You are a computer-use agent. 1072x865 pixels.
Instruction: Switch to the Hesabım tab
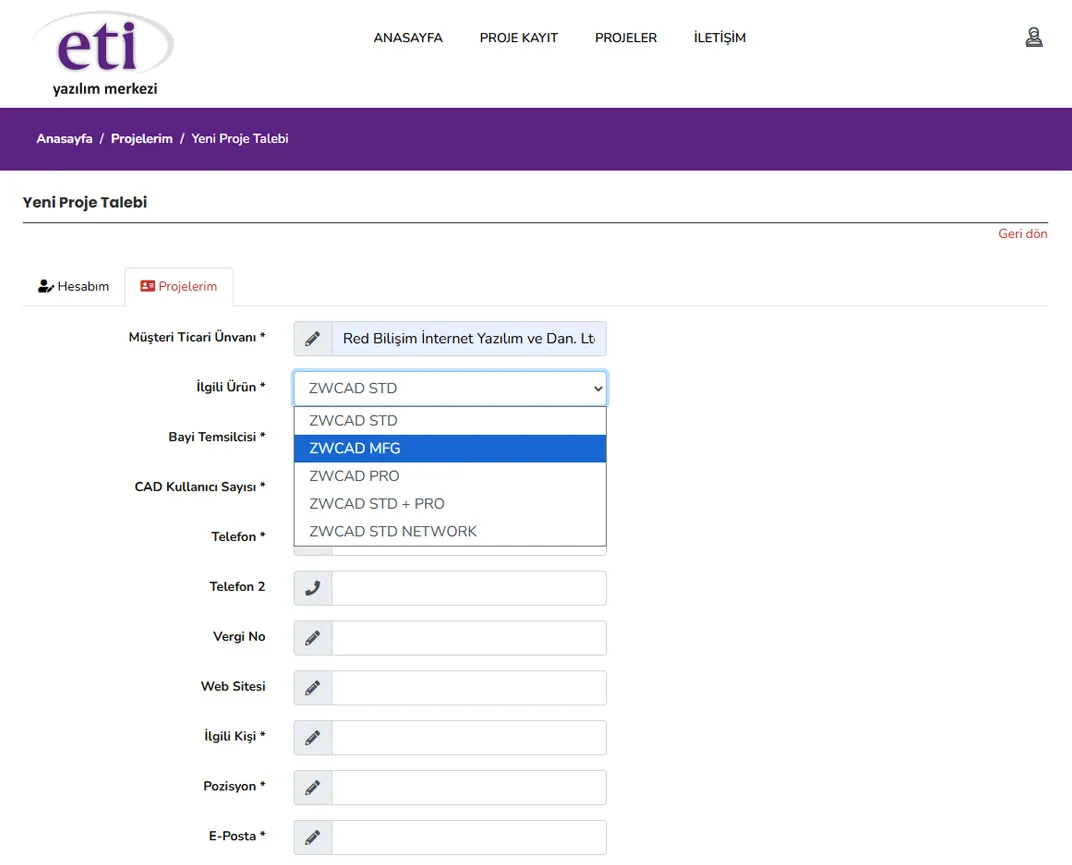(x=74, y=286)
